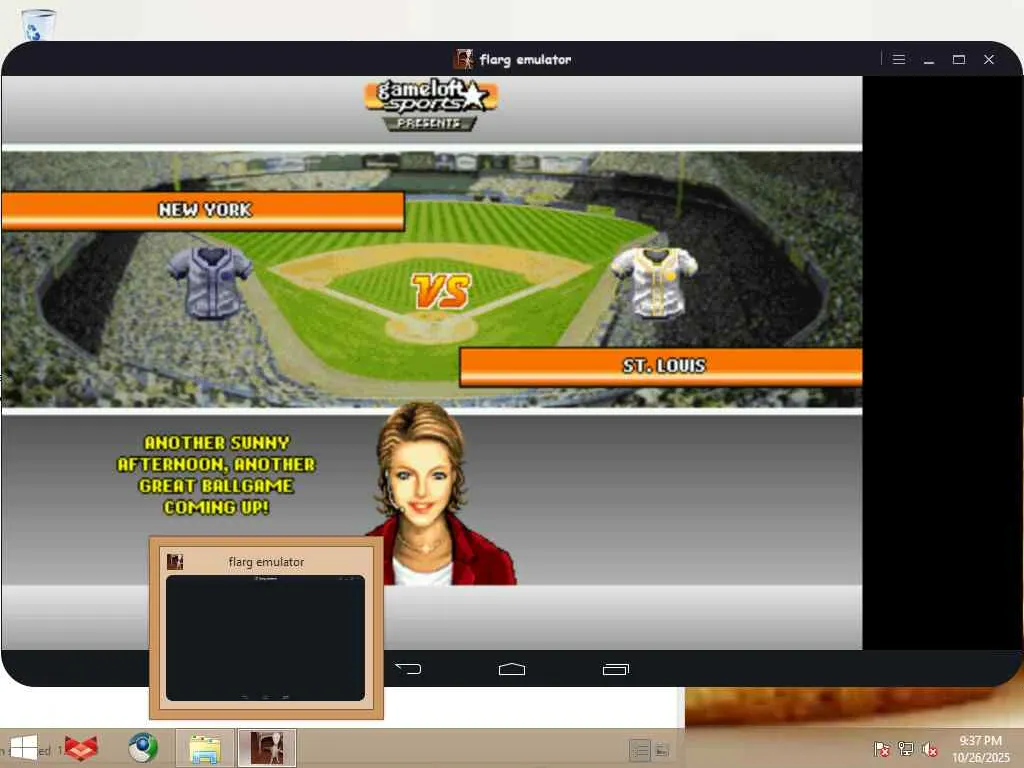Image resolution: width=1024 pixels, height=768 pixels.
Task: Click the ST. LOUIS team banner
Action: coord(661,366)
